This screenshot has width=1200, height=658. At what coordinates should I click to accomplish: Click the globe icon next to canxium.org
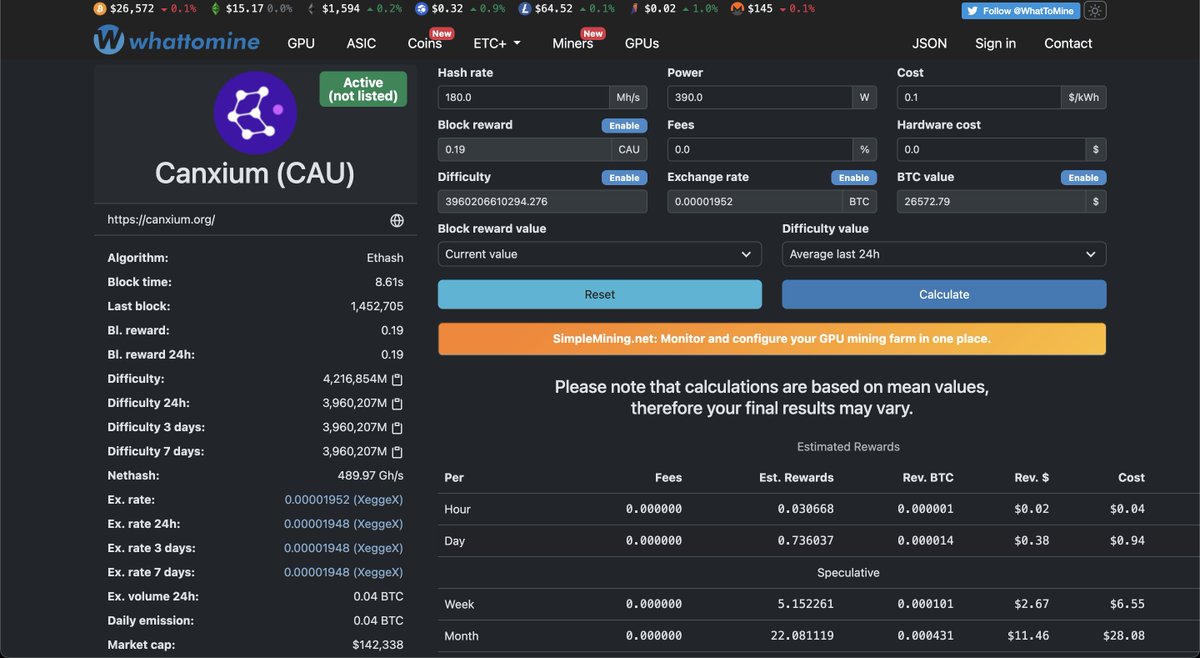coord(397,220)
